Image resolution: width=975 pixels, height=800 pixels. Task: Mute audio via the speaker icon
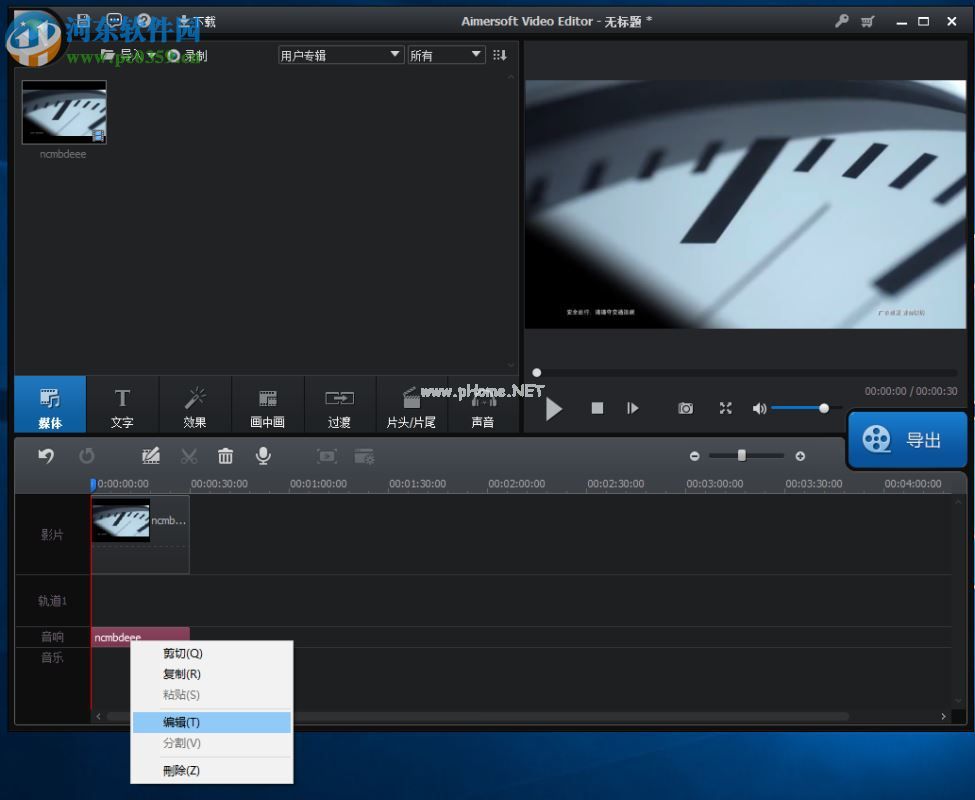coord(759,408)
